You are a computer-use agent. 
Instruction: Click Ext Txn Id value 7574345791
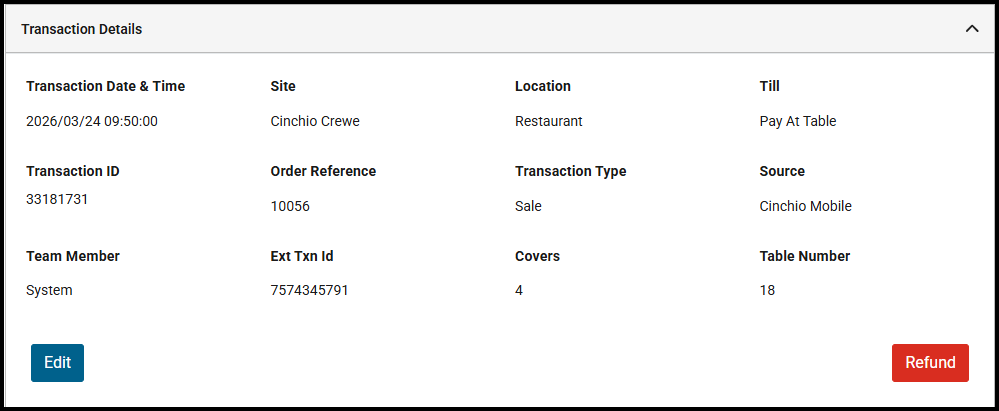[309, 290]
